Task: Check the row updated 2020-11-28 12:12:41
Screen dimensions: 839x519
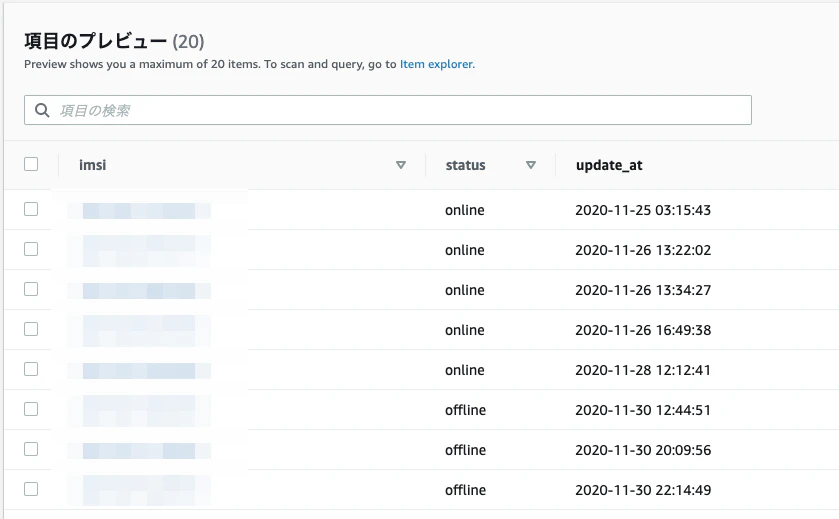Action: [x=31, y=369]
